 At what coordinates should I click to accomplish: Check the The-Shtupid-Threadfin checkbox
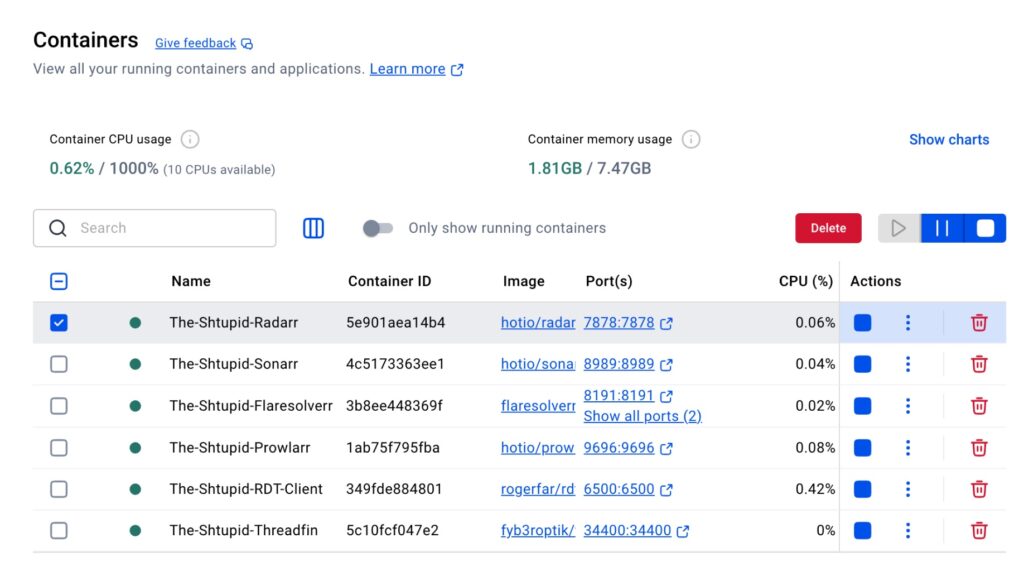coord(59,531)
